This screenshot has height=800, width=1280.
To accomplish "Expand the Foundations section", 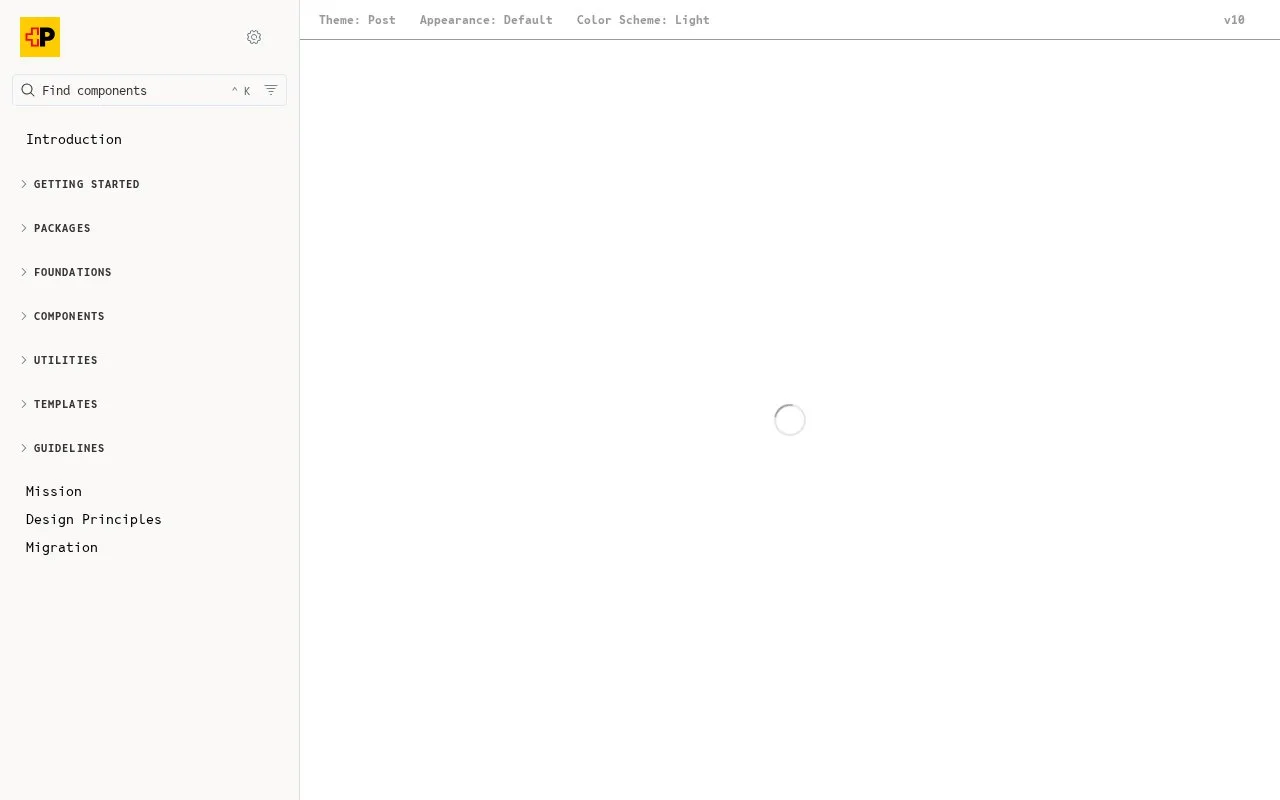I will point(66,272).
